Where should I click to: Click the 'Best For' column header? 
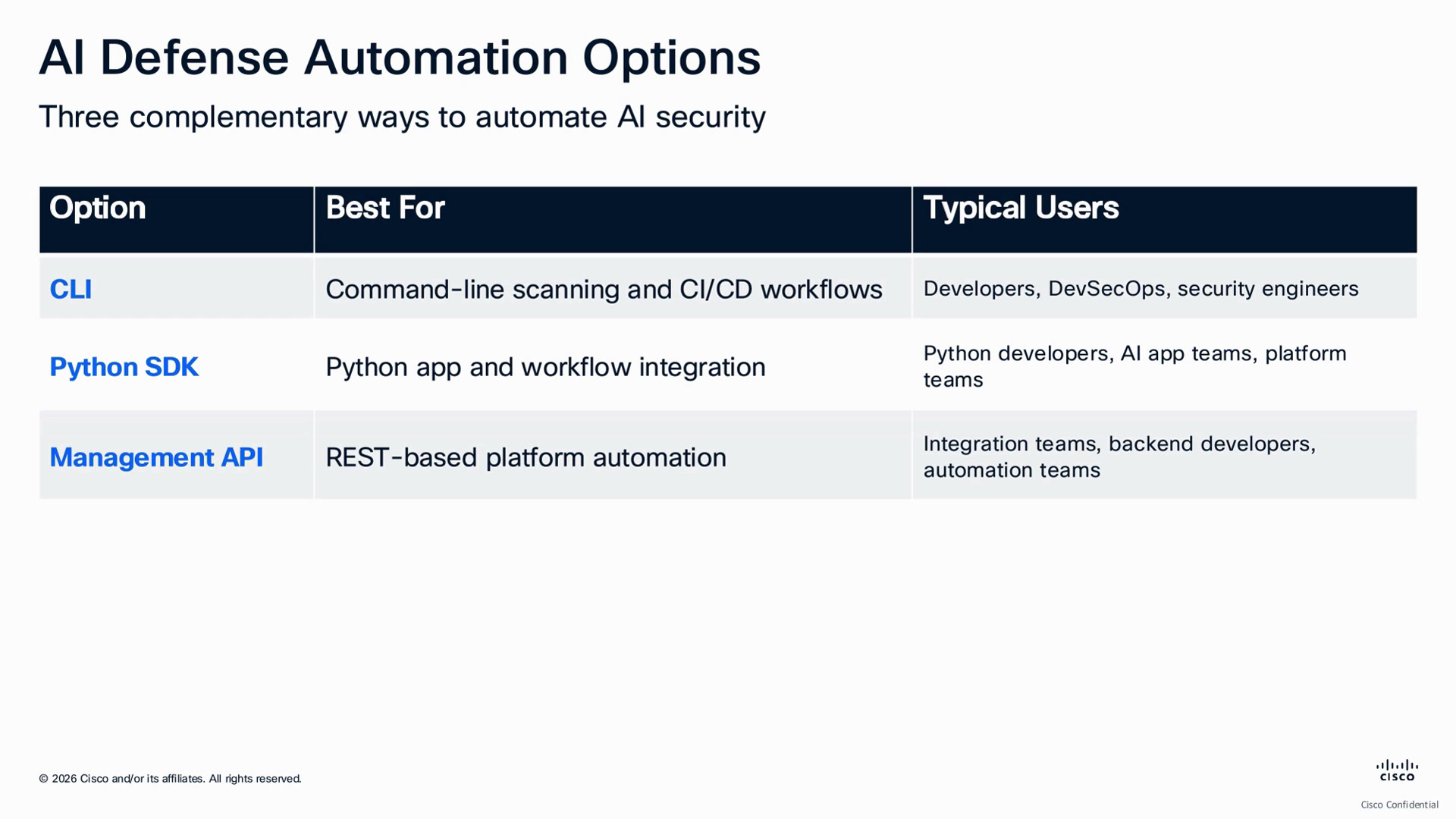(x=613, y=219)
